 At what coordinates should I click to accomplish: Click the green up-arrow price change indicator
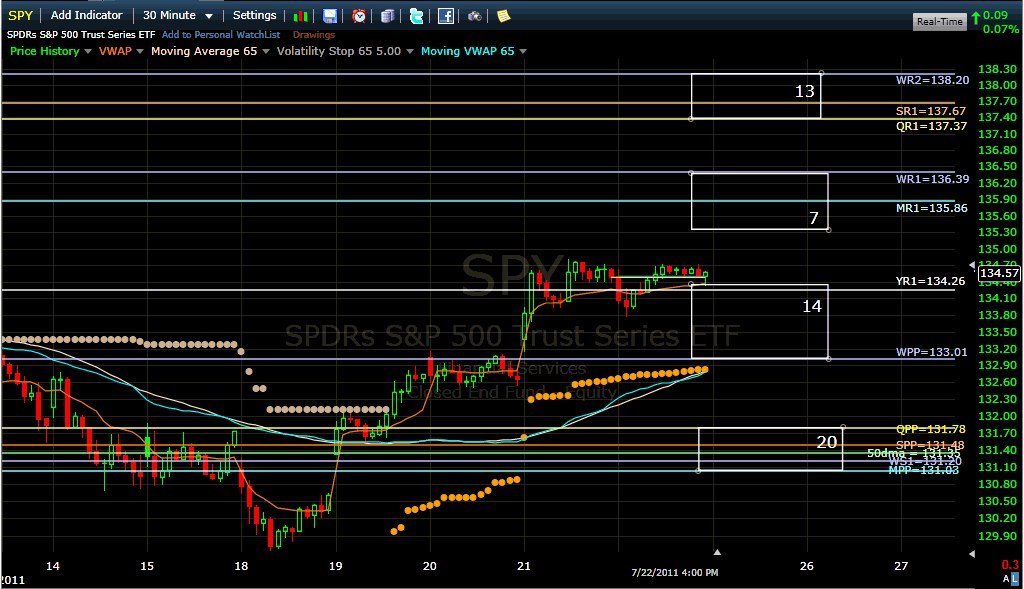pos(976,18)
